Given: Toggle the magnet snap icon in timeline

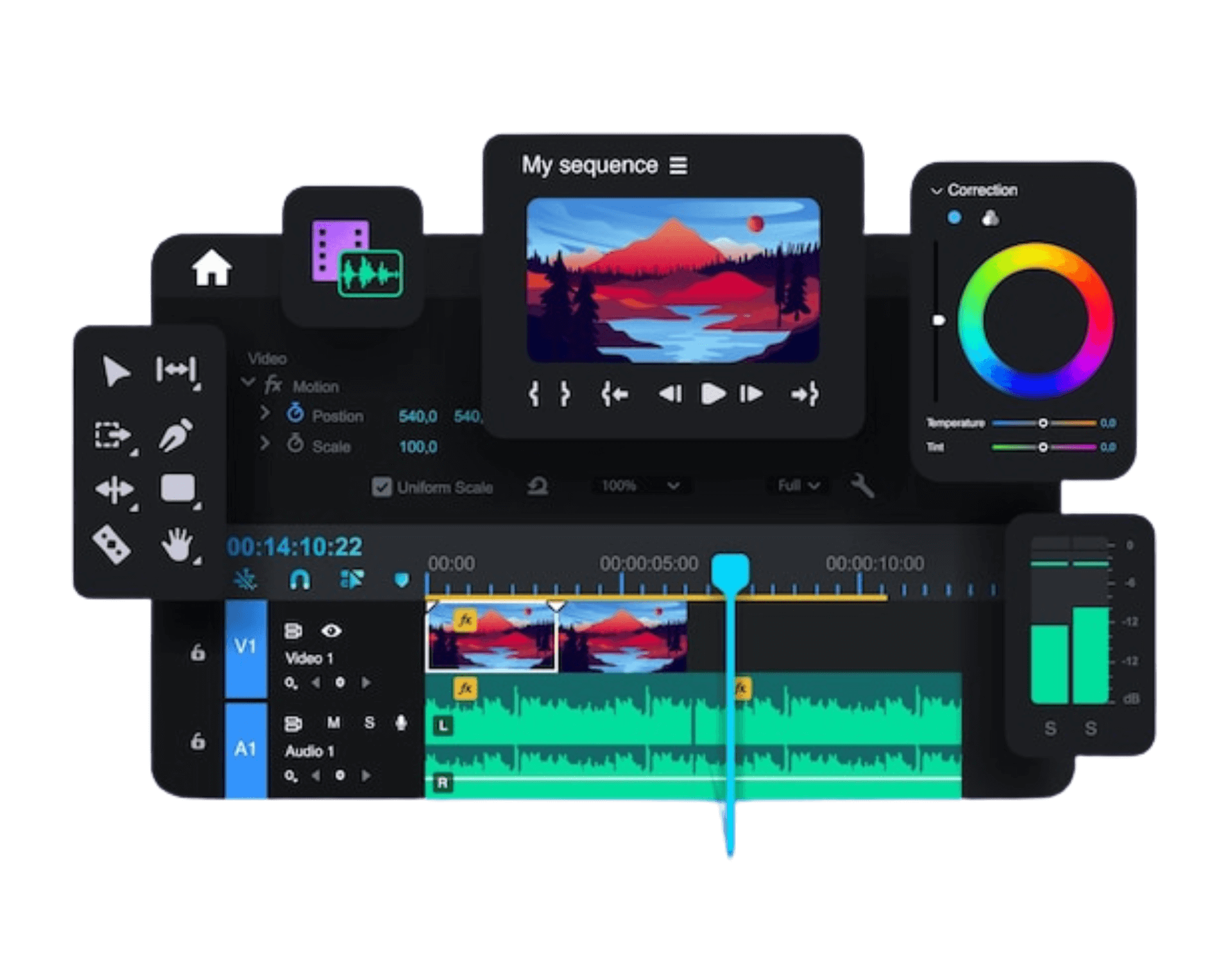Looking at the screenshot, I should click(300, 580).
